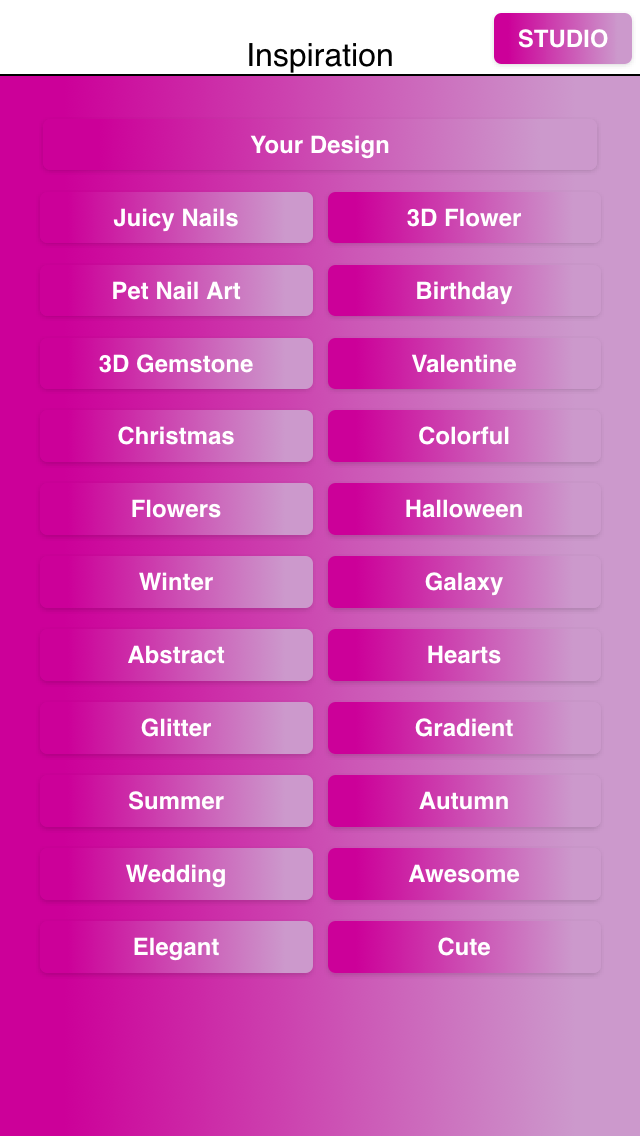Open the Hearts category
Screen dimensions: 640x1136
(x=464, y=655)
